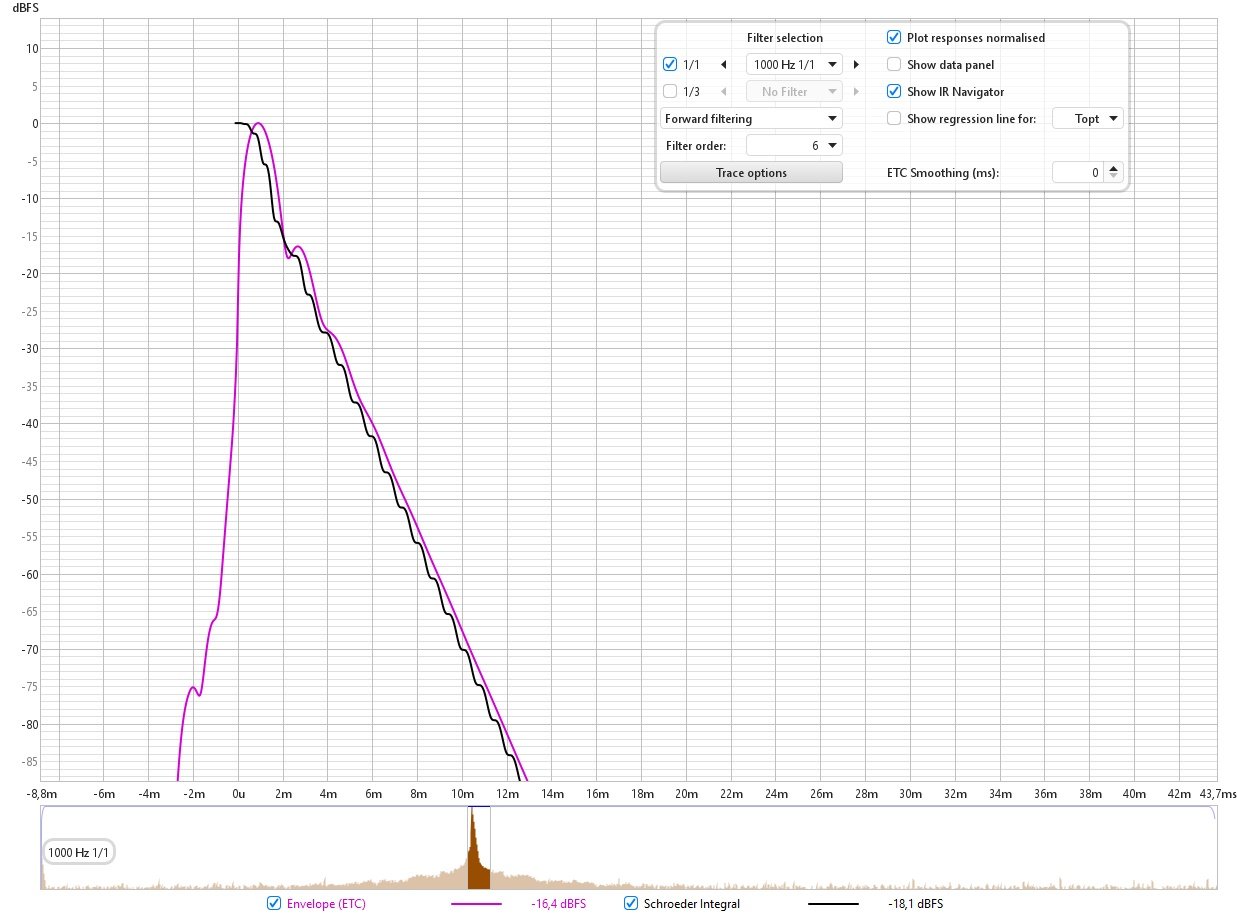Step to the previous 1/1 octave filter
Screen dimensions: 1237x919
coord(723,65)
